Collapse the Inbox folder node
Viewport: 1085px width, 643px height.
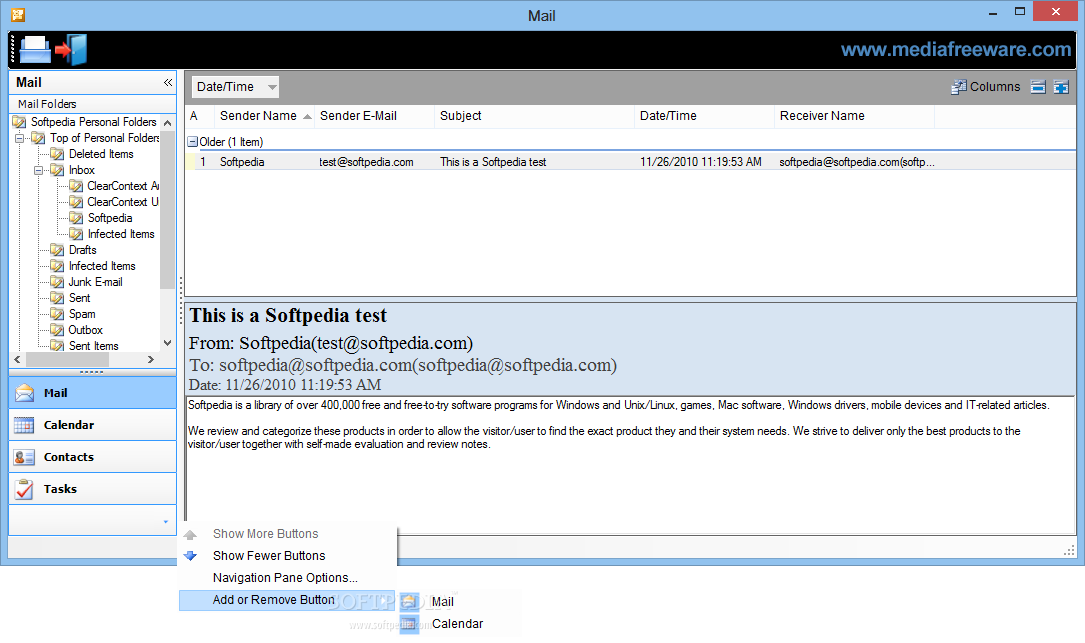[39, 170]
